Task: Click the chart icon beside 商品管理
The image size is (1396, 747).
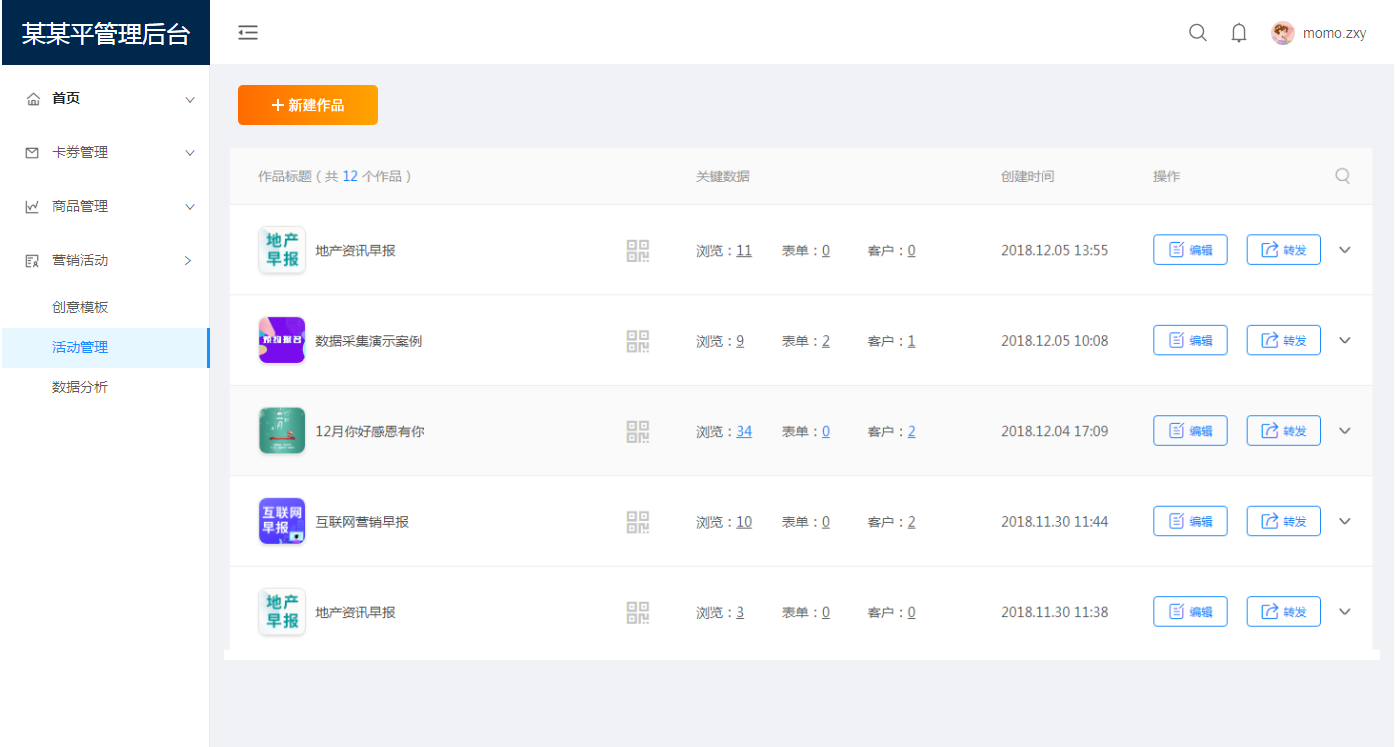Action: click(x=33, y=207)
